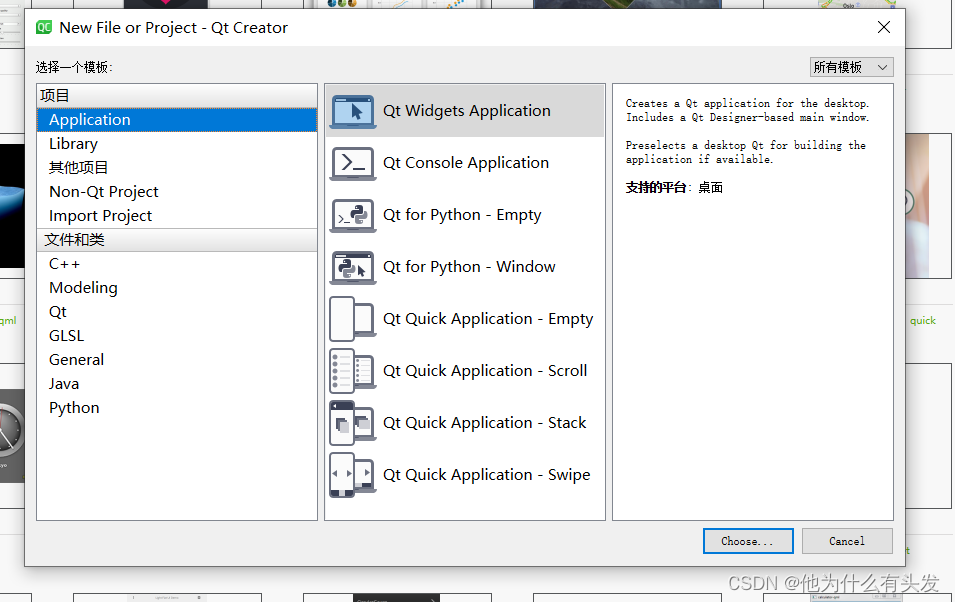Click the 项目 section header
The height and width of the screenshot is (602, 955).
pos(177,96)
